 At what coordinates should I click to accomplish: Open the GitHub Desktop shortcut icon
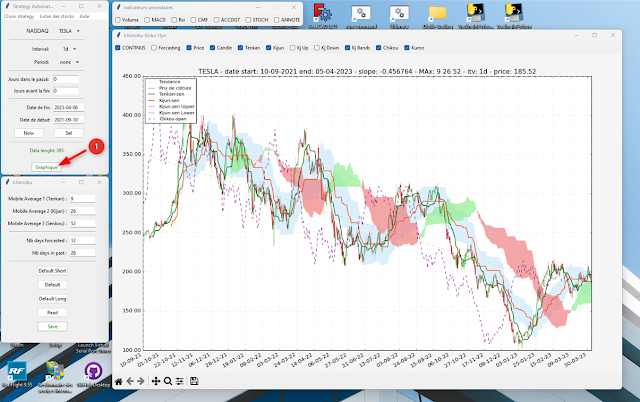pyautogui.click(x=93, y=372)
